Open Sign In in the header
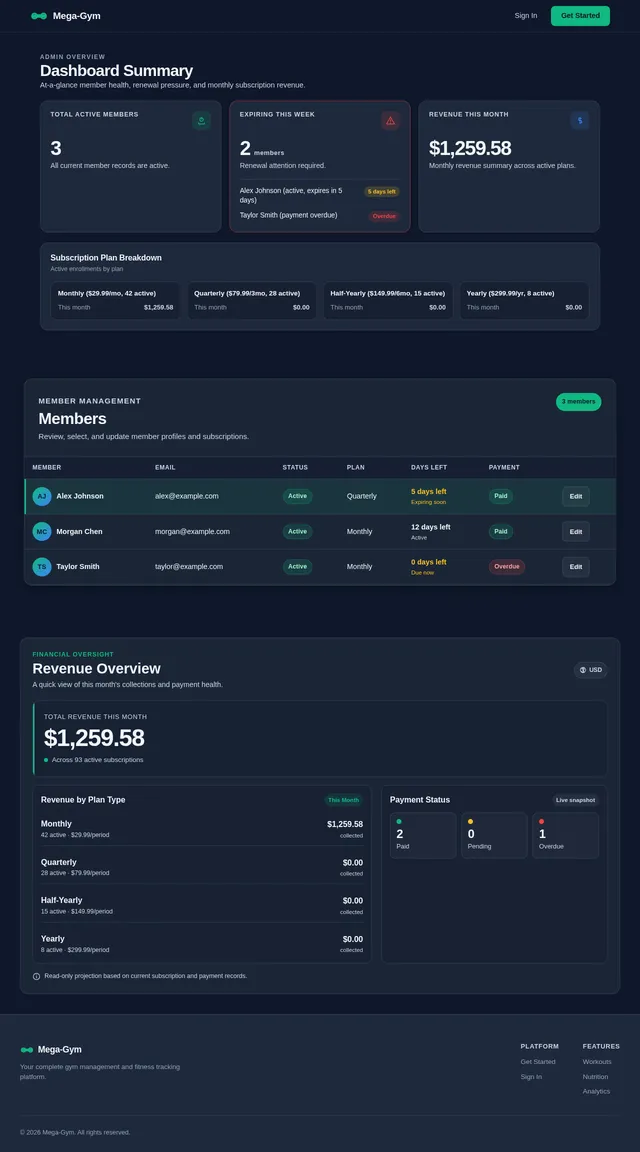This screenshot has height=1152, width=640. coord(525,15)
